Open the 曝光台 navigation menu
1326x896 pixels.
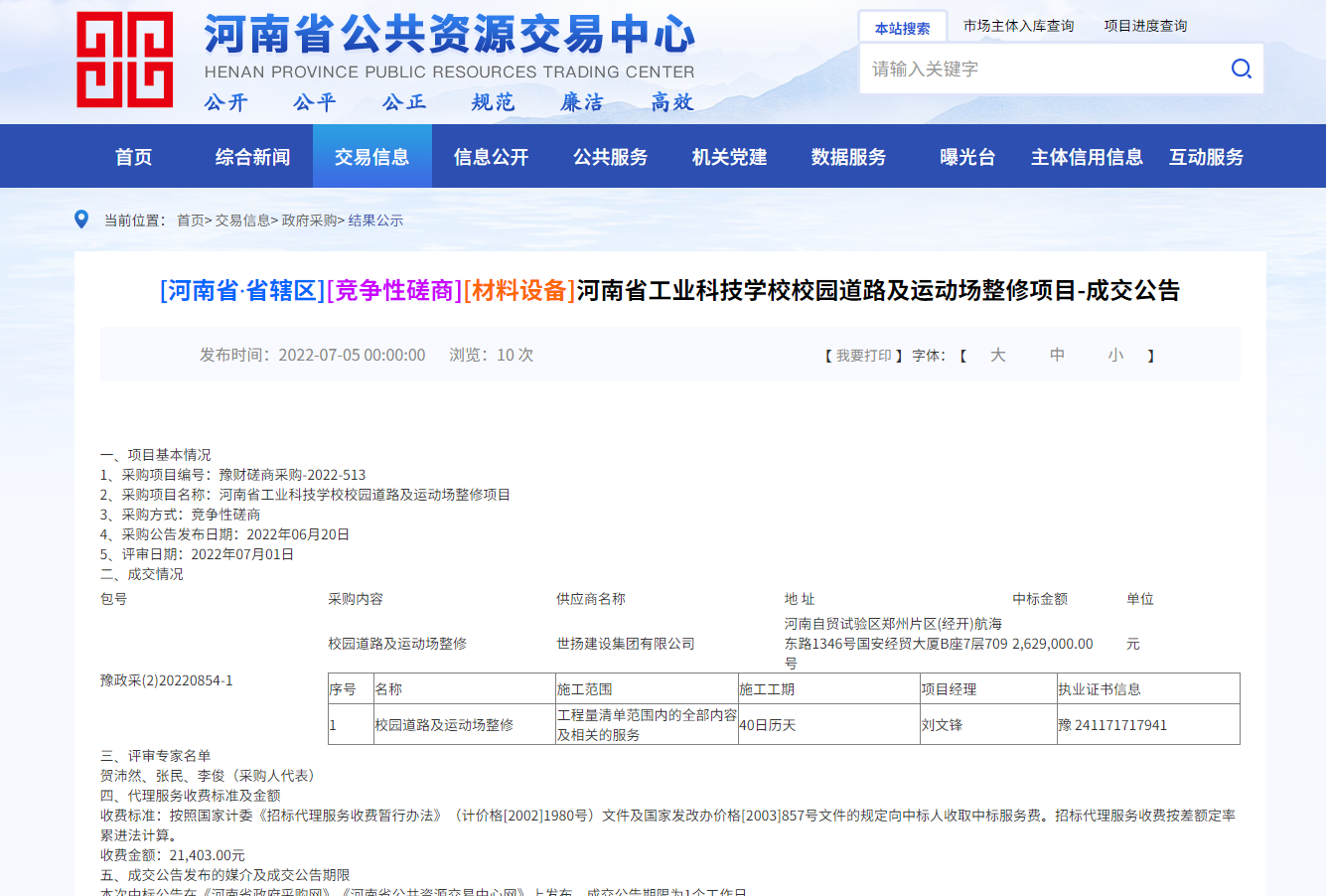click(966, 156)
